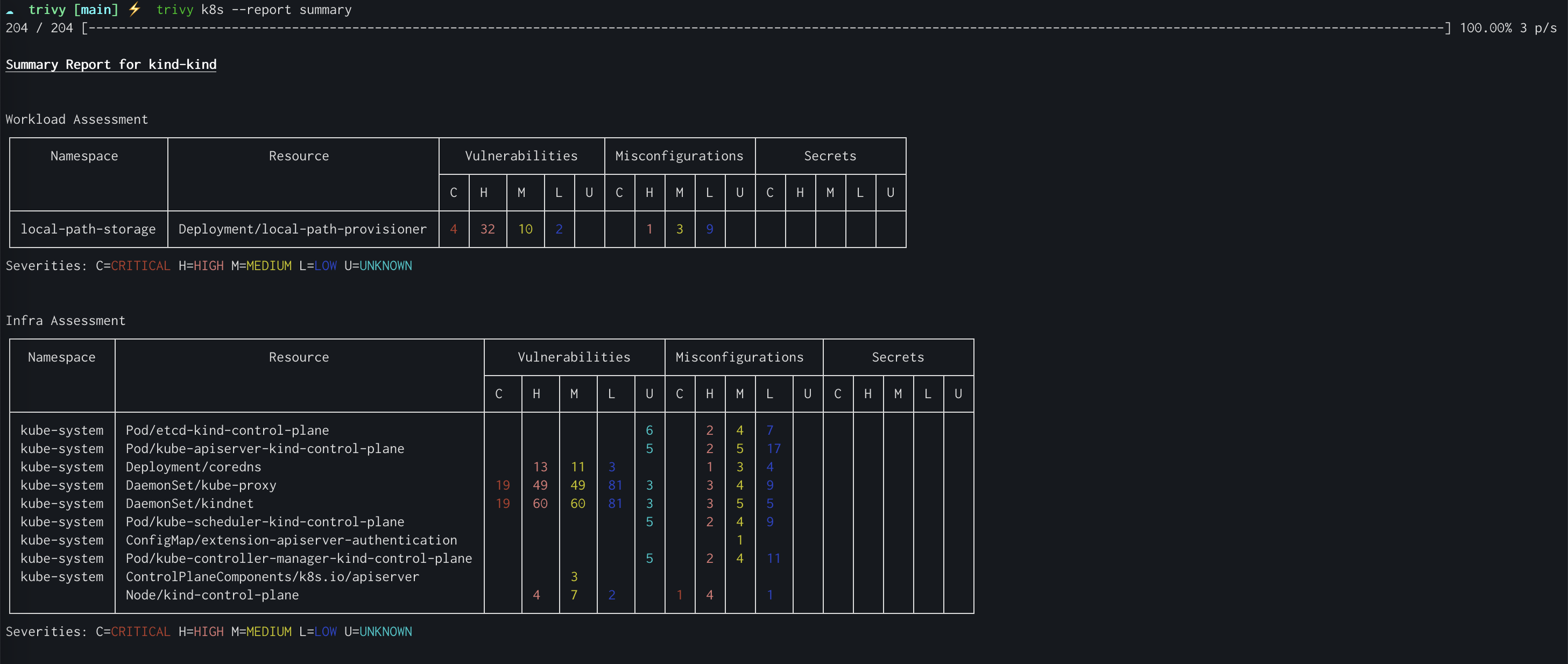Click the UNKNOWN severity legend entry

click(x=385, y=265)
